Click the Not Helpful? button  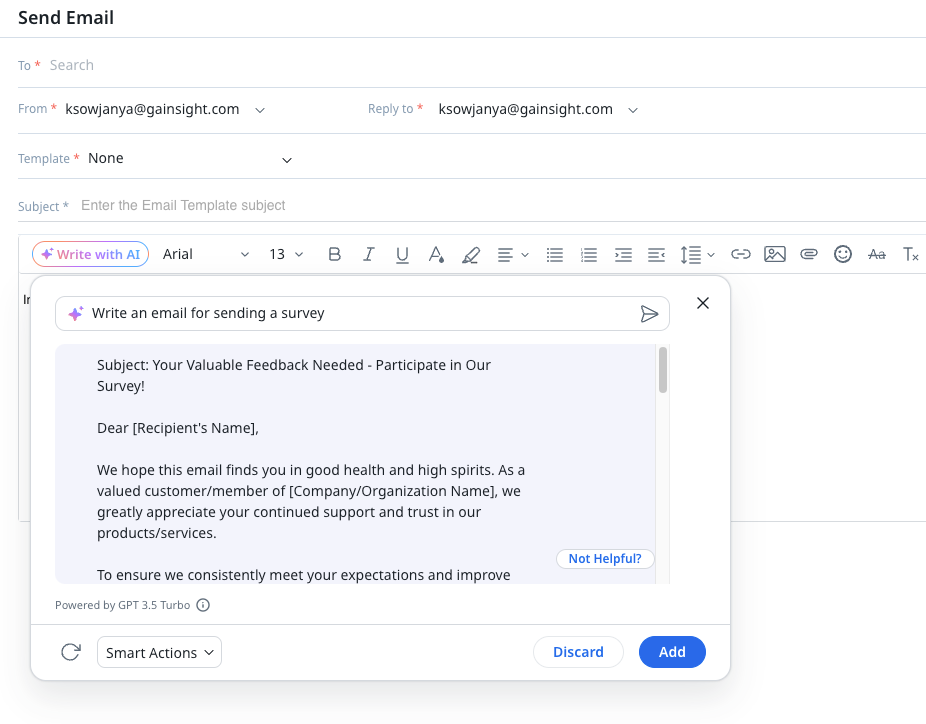[x=605, y=559]
